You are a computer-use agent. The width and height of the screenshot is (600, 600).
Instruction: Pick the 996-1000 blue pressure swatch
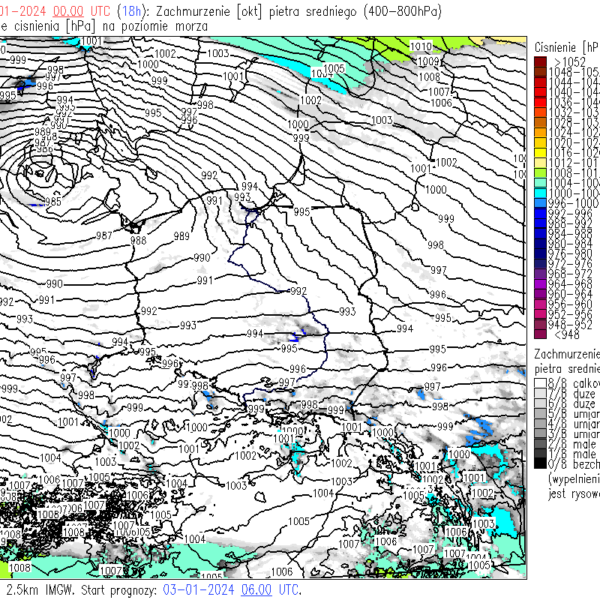pyautogui.click(x=541, y=201)
